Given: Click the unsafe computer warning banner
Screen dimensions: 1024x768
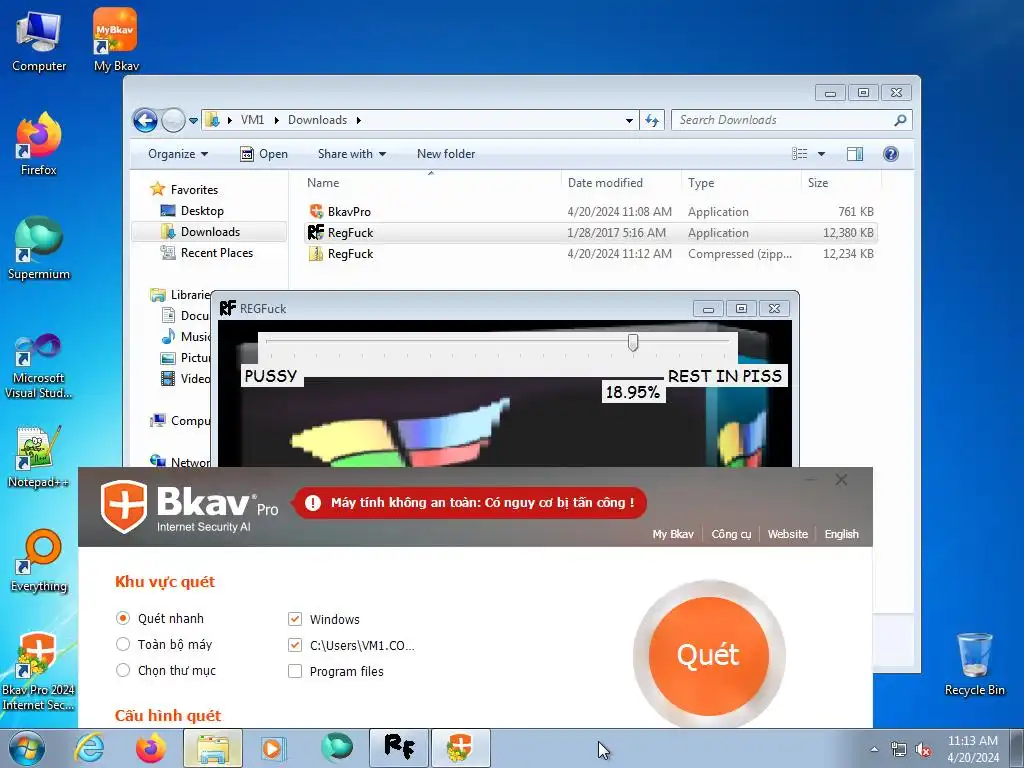Looking at the screenshot, I should [470, 503].
